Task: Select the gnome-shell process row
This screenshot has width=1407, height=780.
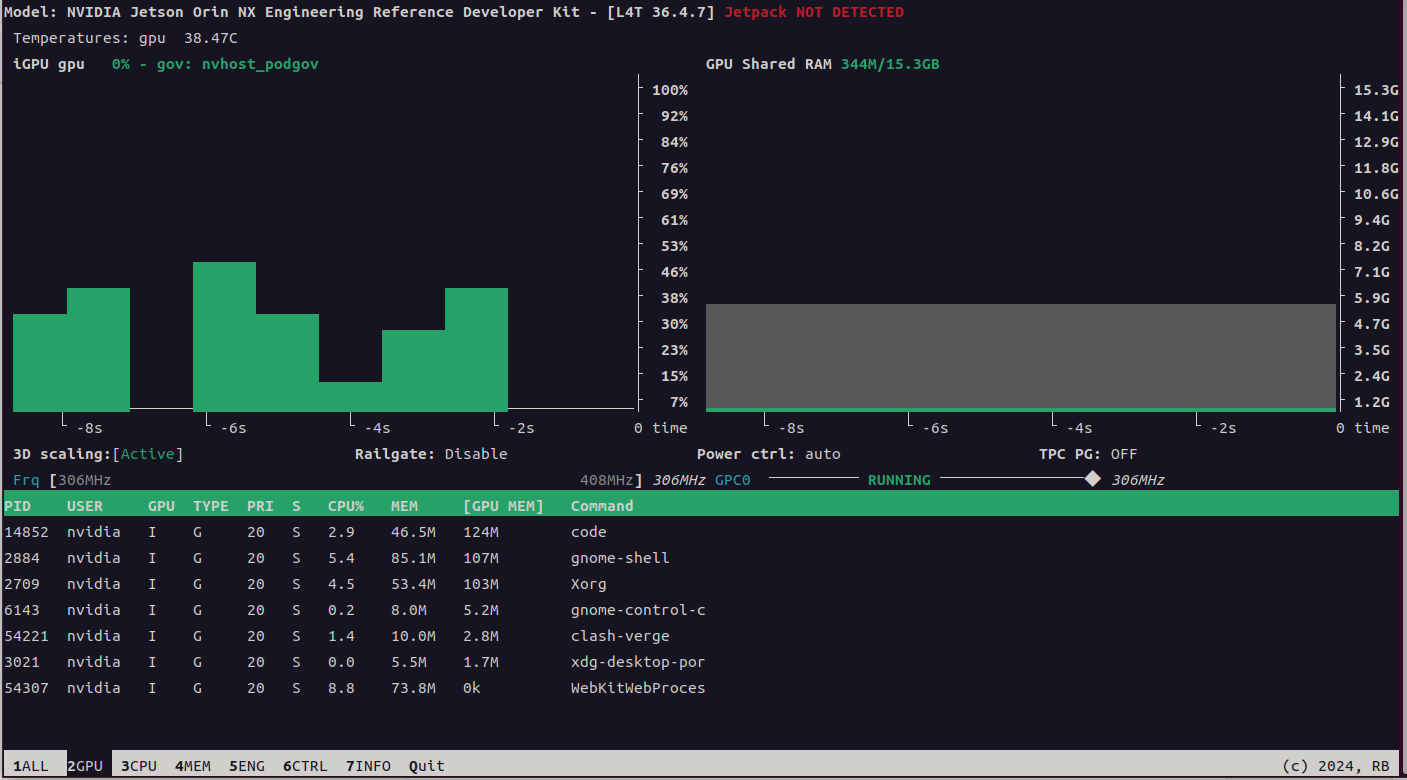Action: [x=701, y=558]
